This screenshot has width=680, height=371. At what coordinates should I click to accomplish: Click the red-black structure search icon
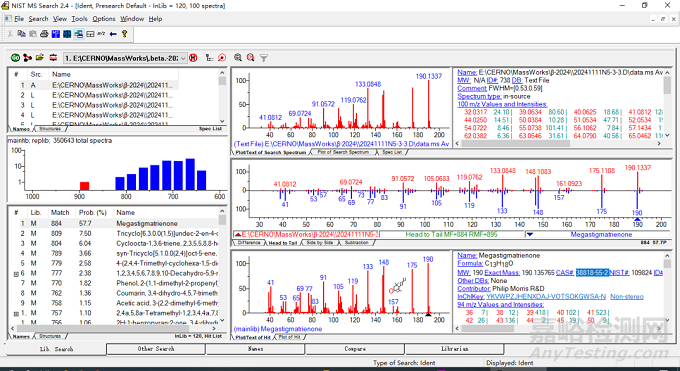28,58
